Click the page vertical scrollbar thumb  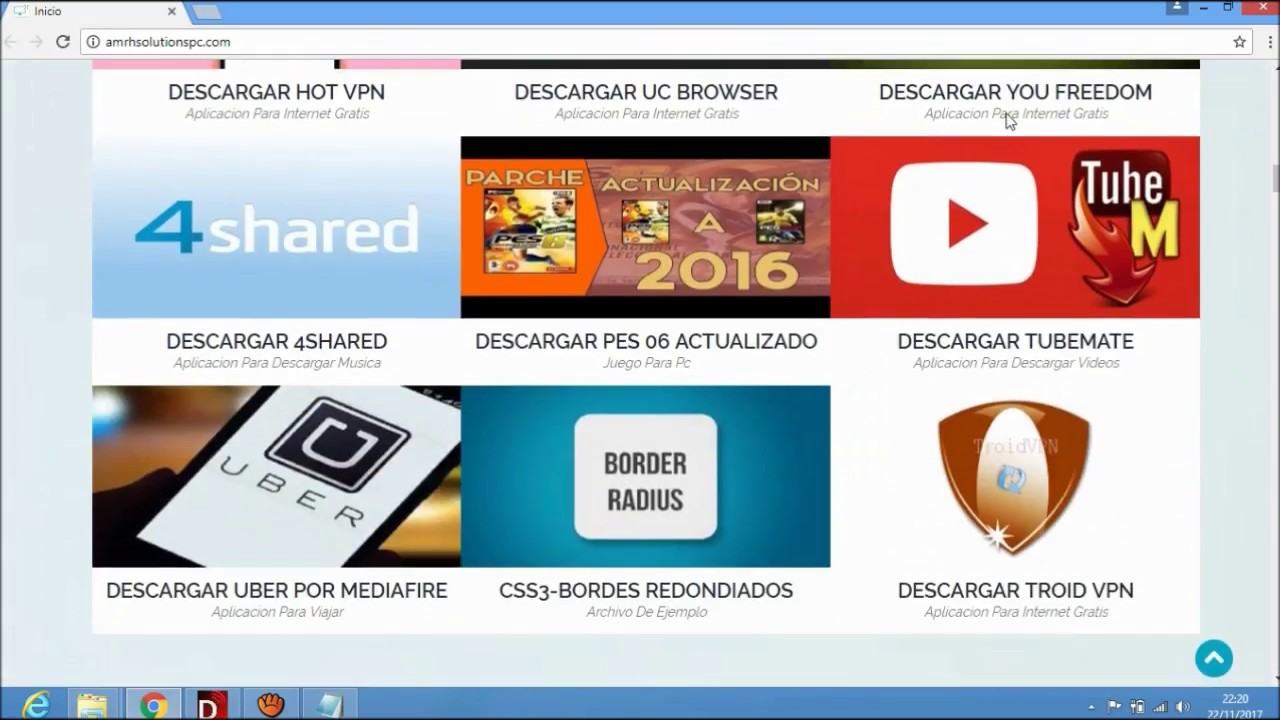1275,178
